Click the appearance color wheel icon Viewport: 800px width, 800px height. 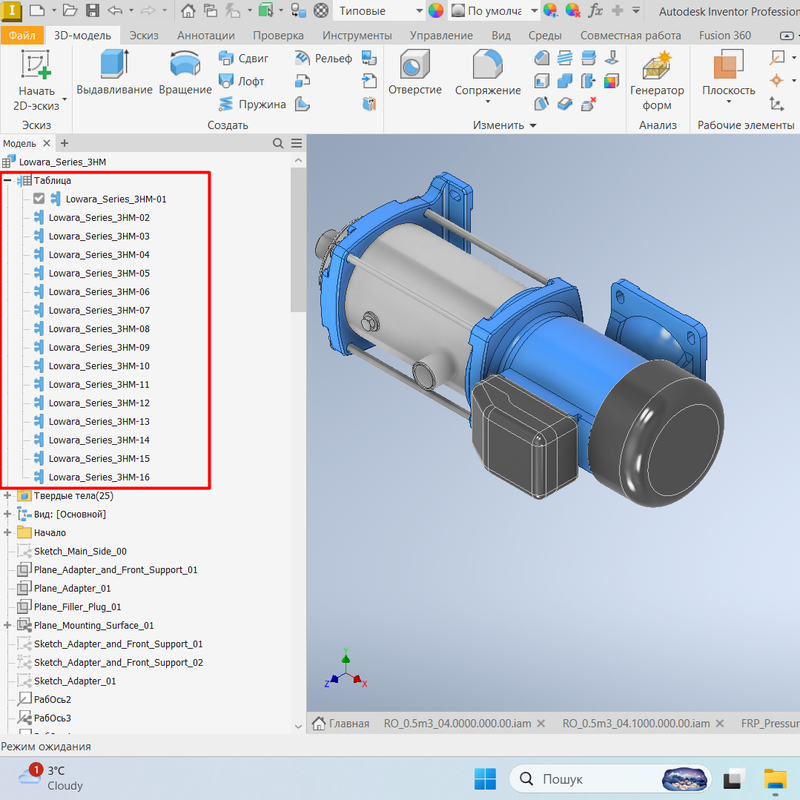pos(436,11)
